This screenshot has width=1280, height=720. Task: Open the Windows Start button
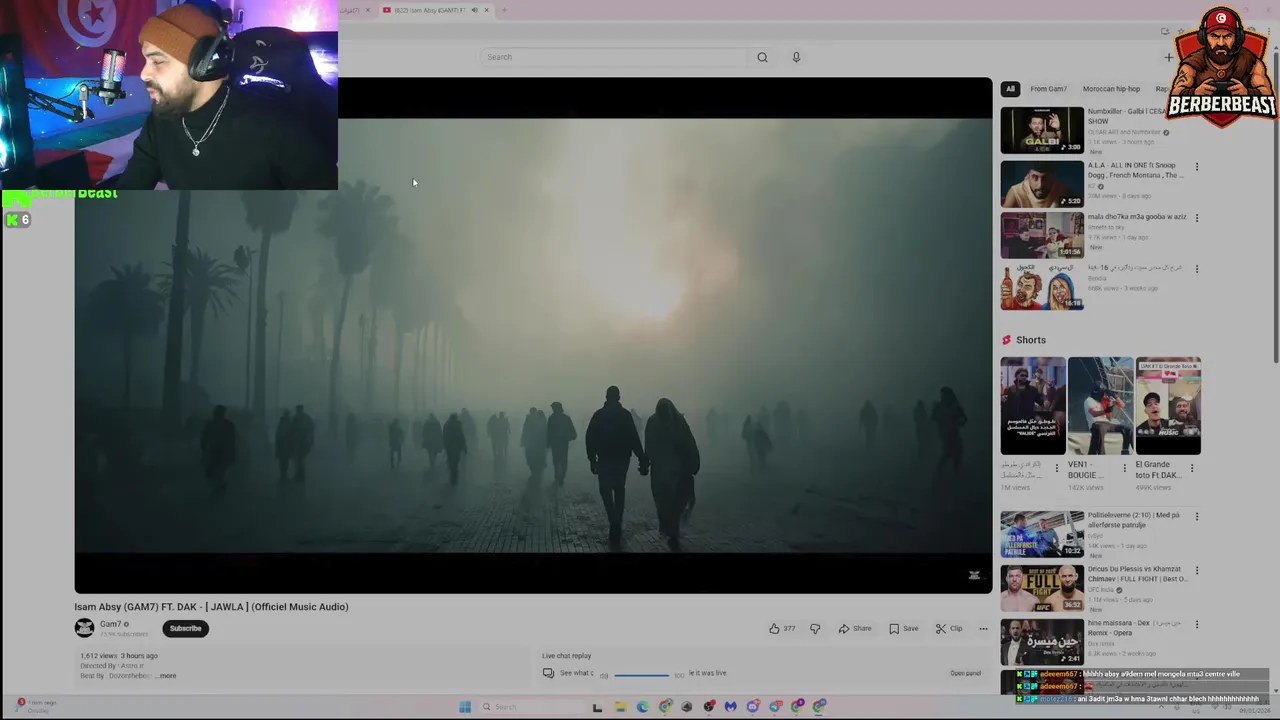coord(465,707)
